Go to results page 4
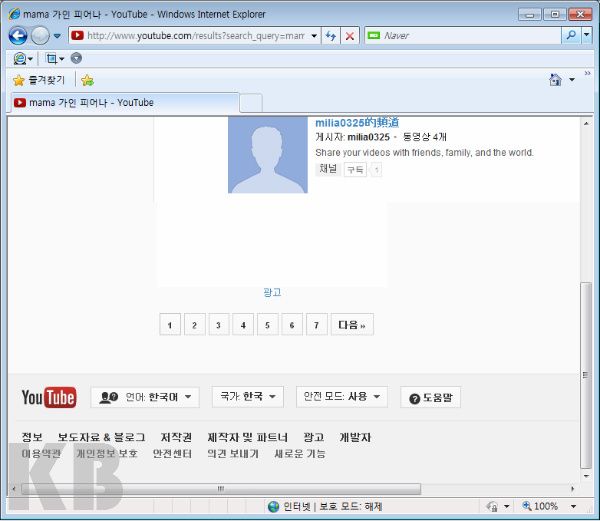 click(x=243, y=325)
